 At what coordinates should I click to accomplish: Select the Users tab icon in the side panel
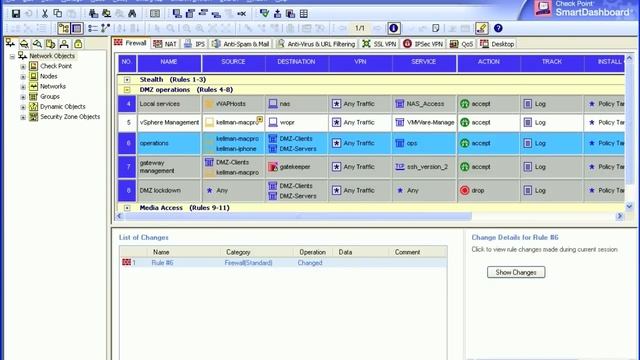coord(64,43)
